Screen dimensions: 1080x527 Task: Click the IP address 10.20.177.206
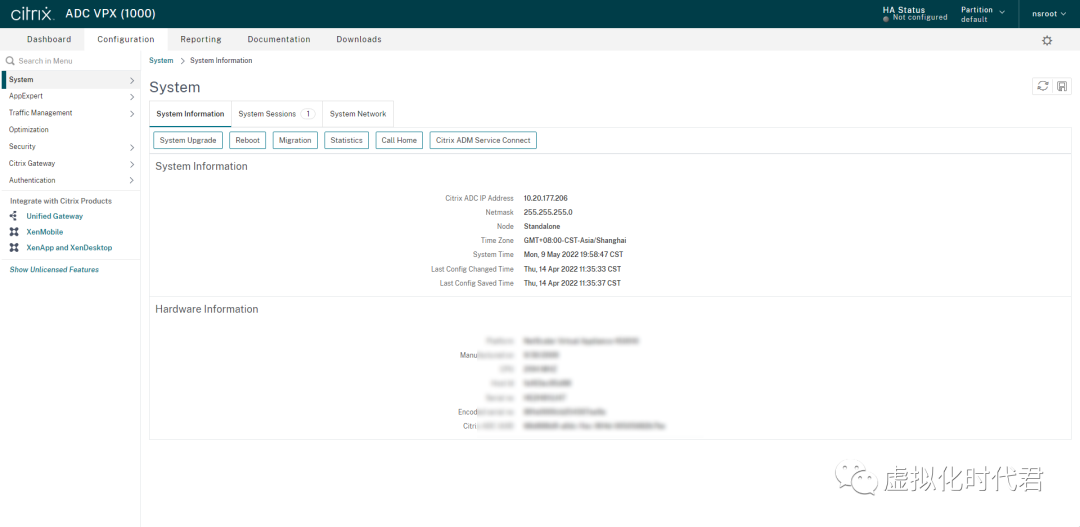[x=546, y=198]
